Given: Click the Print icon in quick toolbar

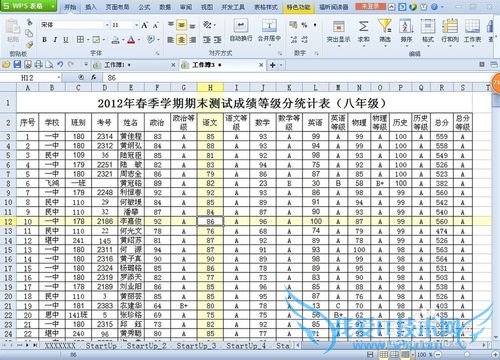Looking at the screenshot, I should pyautogui.click(x=39, y=64).
